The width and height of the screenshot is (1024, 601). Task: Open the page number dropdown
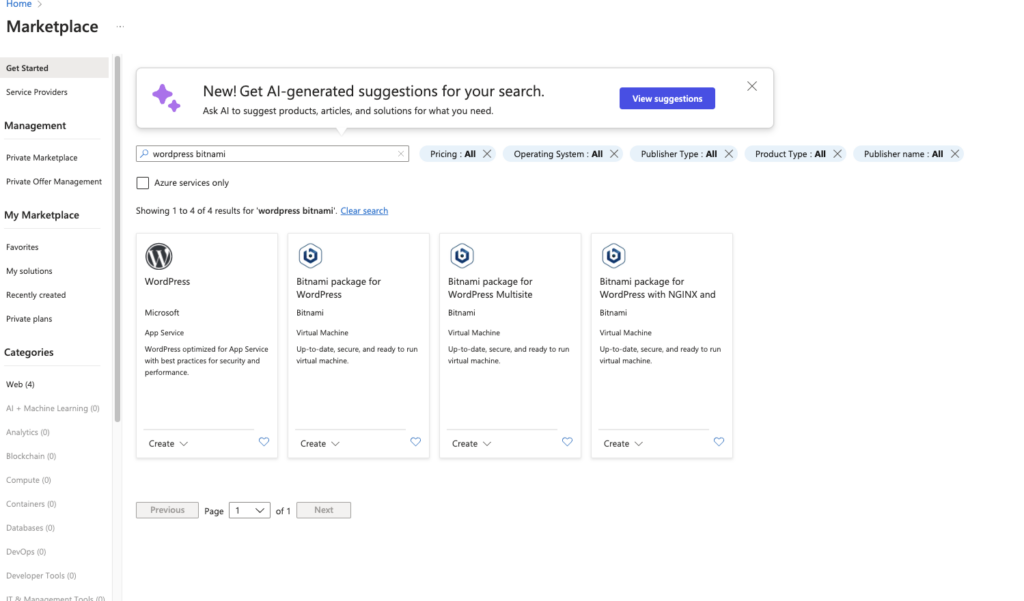click(x=249, y=510)
